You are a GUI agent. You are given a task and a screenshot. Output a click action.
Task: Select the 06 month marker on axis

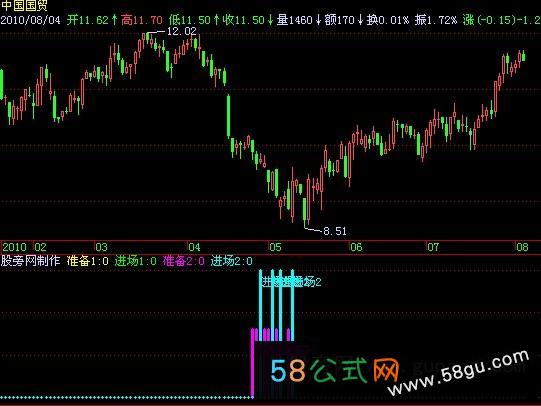point(356,247)
